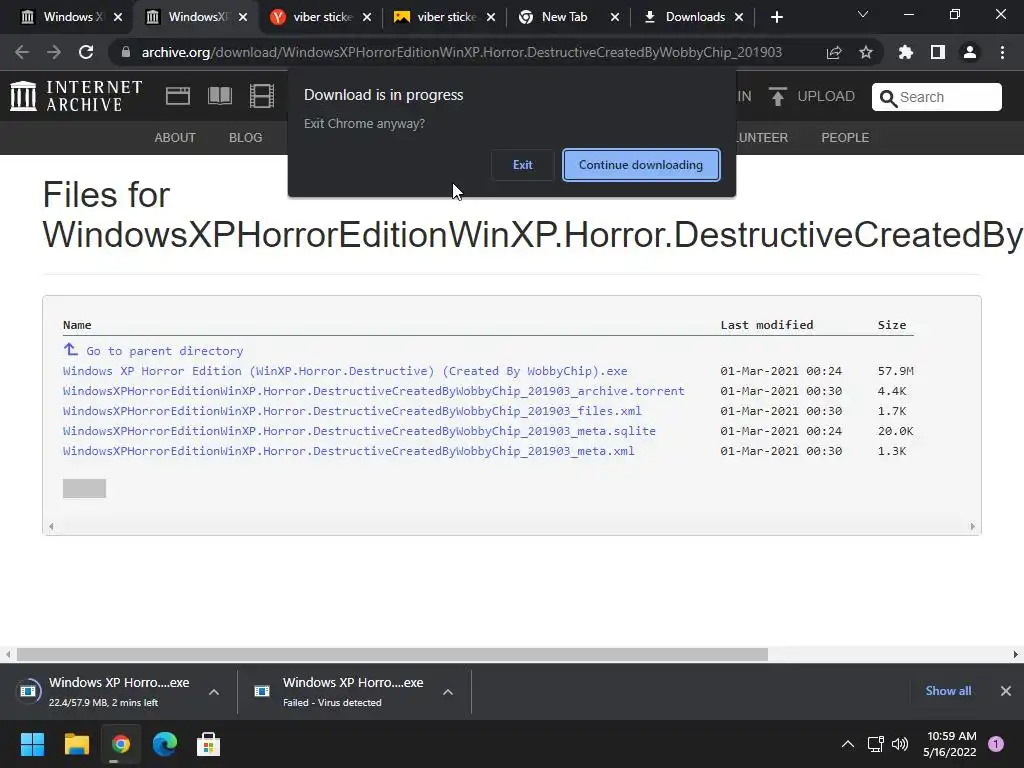Click UPLOAD text link

click(x=826, y=97)
